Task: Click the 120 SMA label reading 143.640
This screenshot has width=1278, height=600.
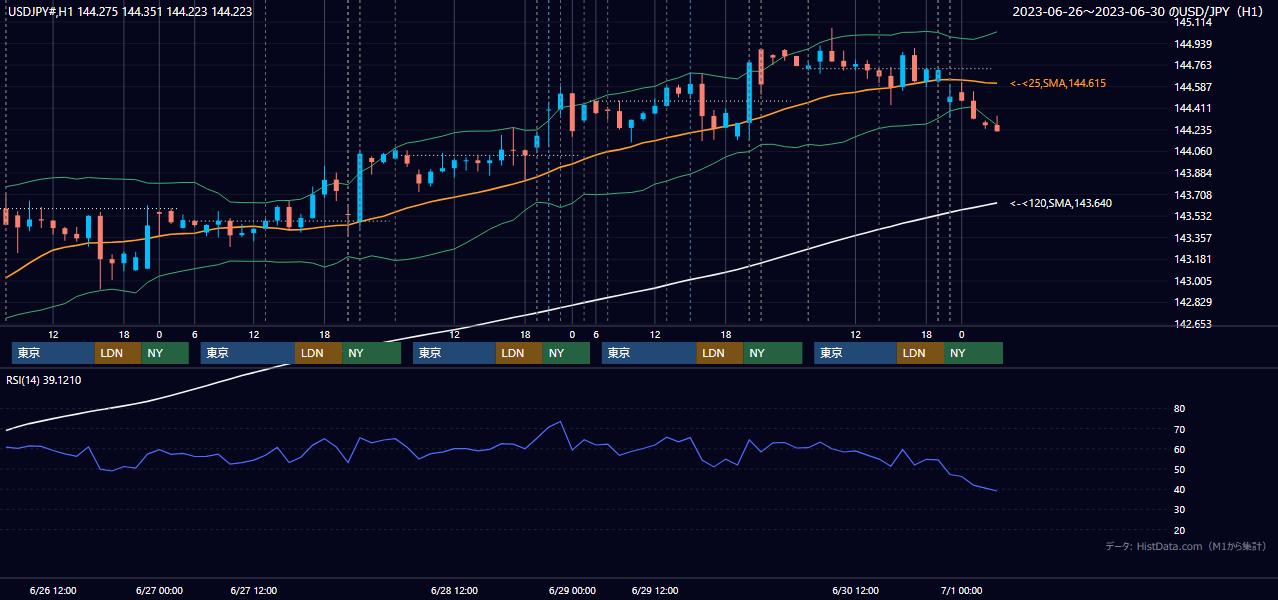Action: (1060, 203)
